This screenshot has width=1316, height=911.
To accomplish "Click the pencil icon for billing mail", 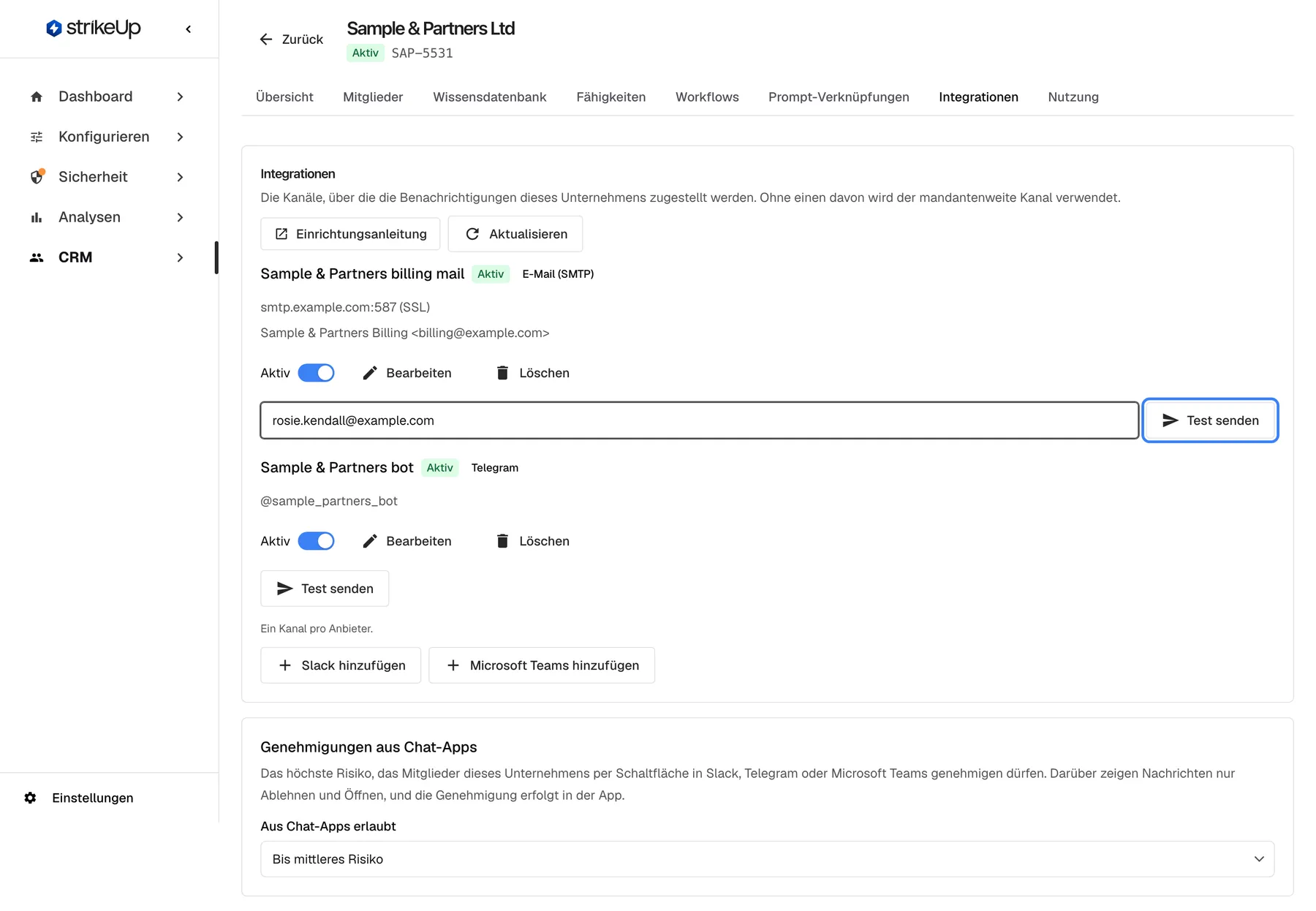I will 370,373.
